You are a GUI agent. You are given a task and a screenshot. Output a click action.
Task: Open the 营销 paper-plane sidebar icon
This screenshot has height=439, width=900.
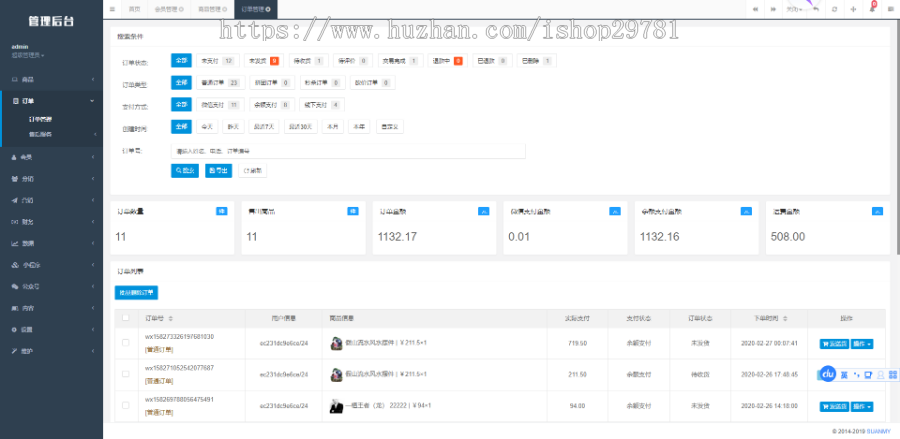[15, 200]
